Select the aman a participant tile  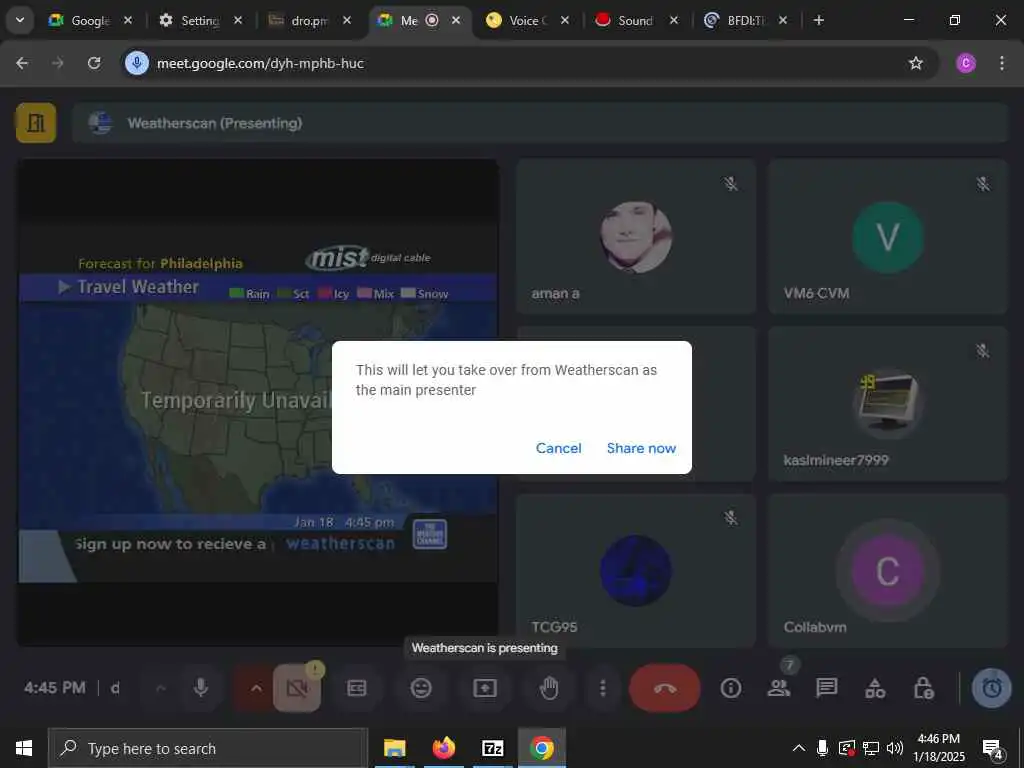pos(636,236)
